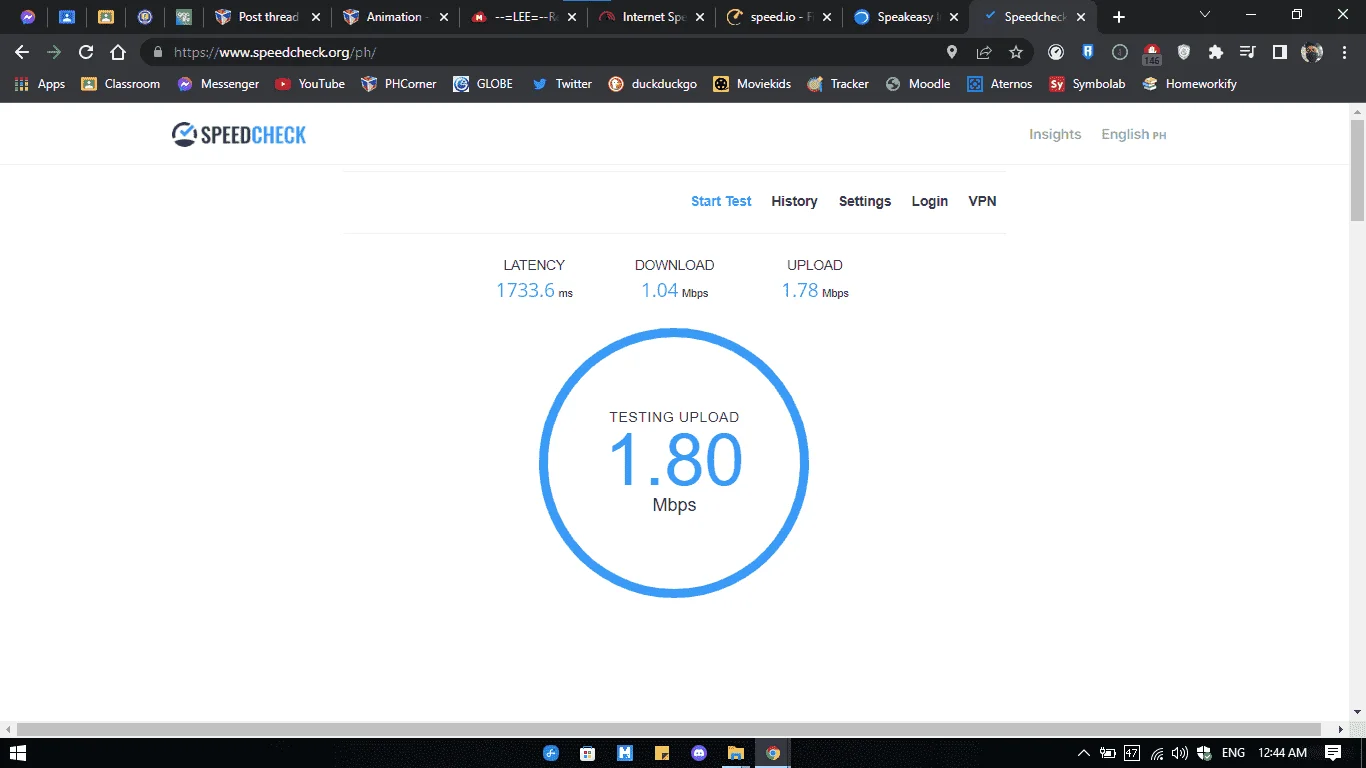Viewport: 1366px width, 768px height.
Task: Bookmark this page with the star
Action: [1016, 52]
